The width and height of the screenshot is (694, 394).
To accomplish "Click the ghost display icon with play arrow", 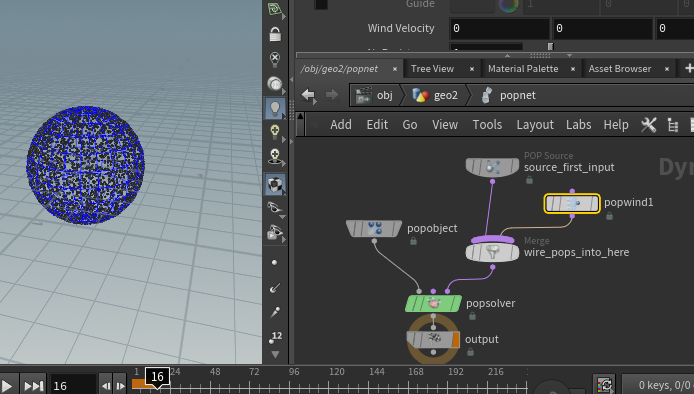I will (x=275, y=232).
